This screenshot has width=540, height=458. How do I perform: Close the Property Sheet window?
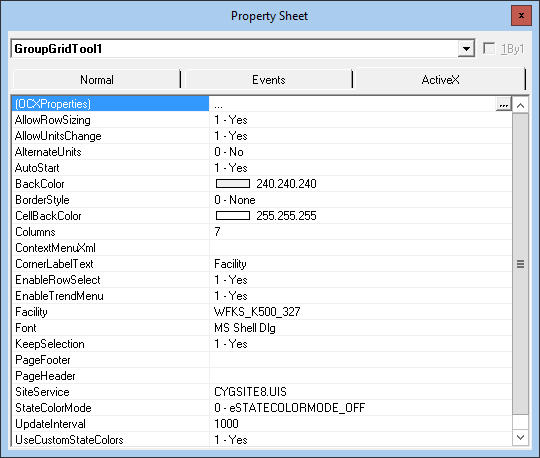point(521,15)
